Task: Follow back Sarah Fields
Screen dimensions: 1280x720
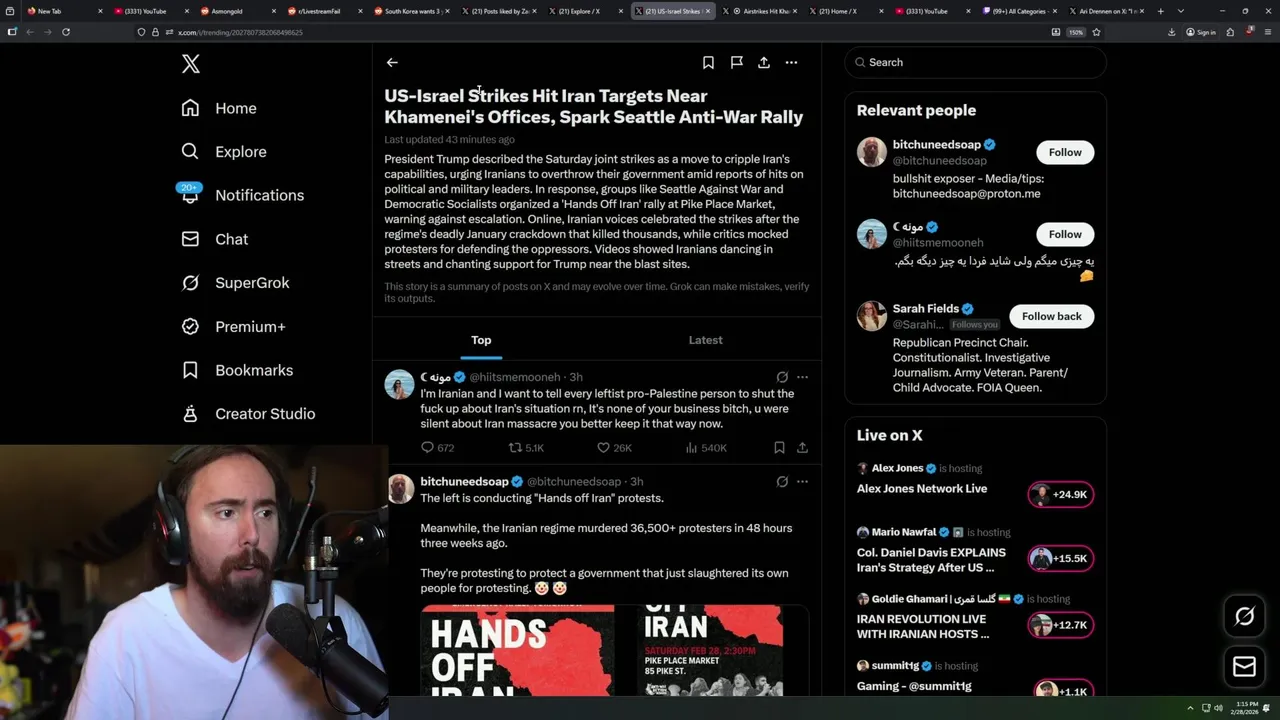Action: point(1051,316)
